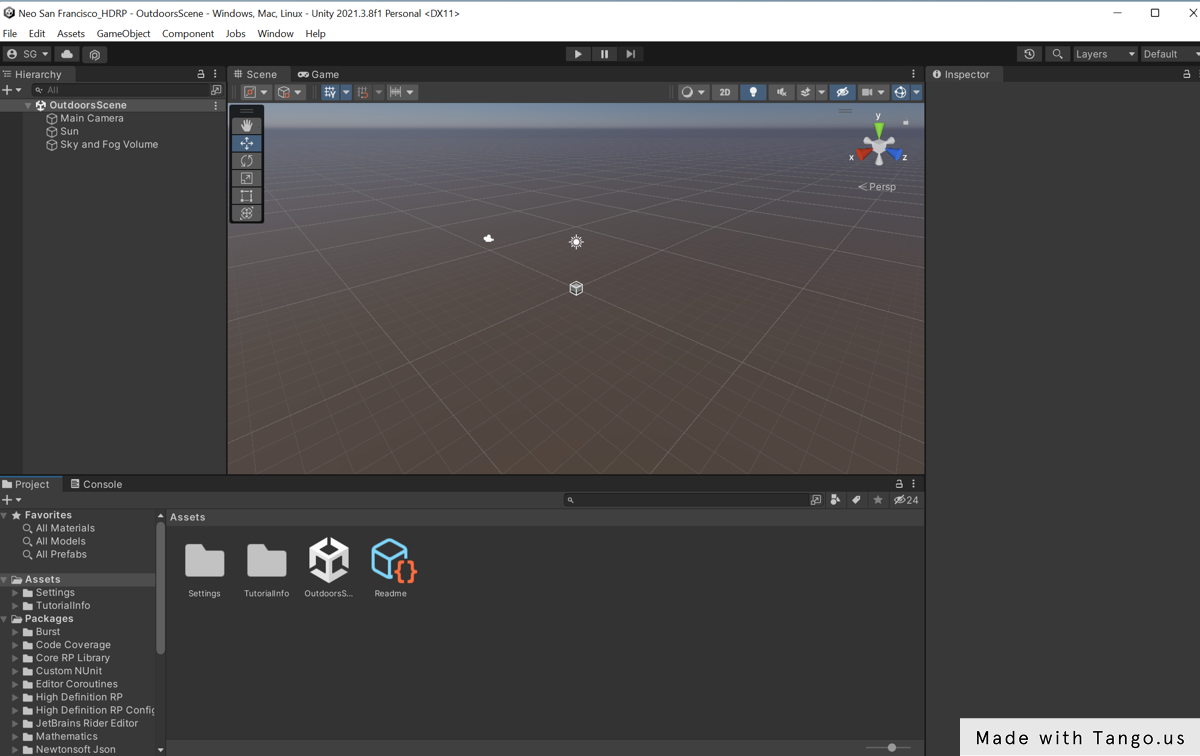Open scene camera settings dropdown
Viewport: 1200px width, 756px height.
tap(873, 92)
